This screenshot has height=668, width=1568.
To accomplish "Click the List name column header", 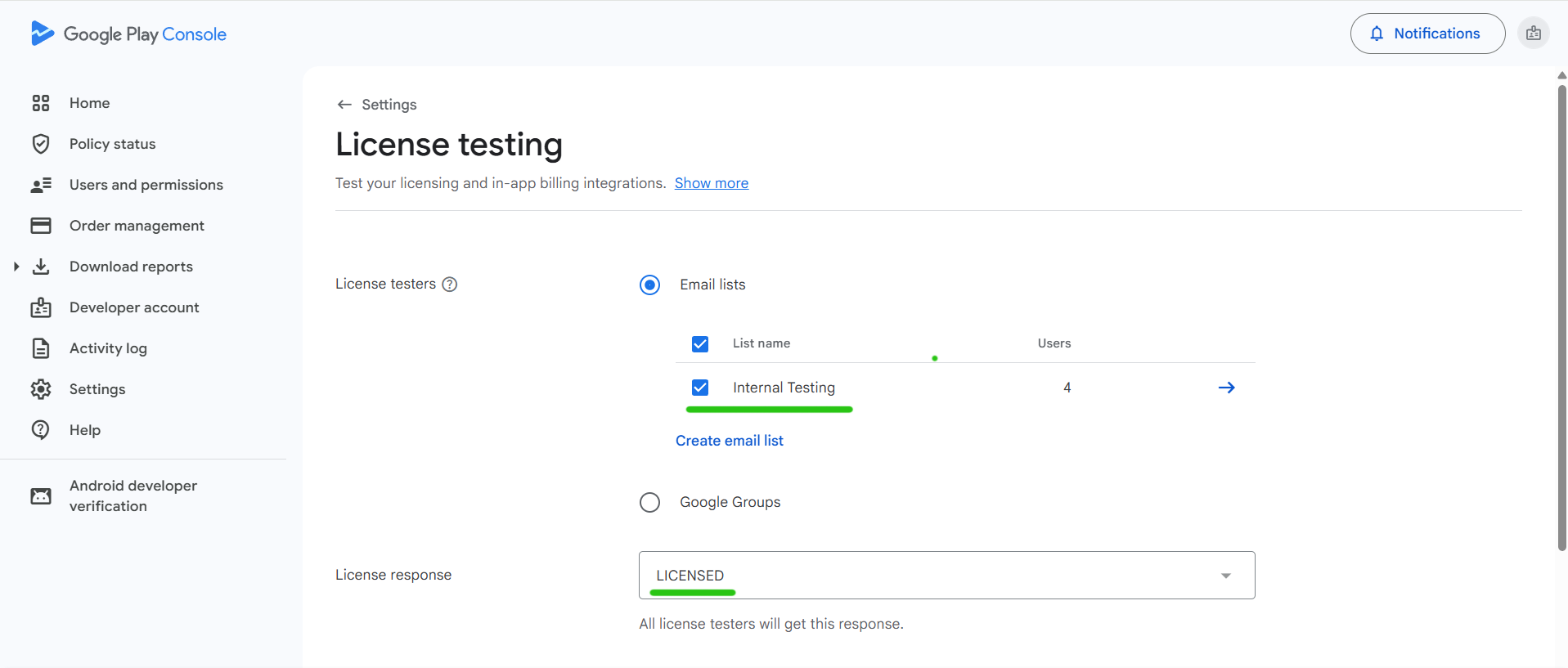I will click(x=762, y=343).
